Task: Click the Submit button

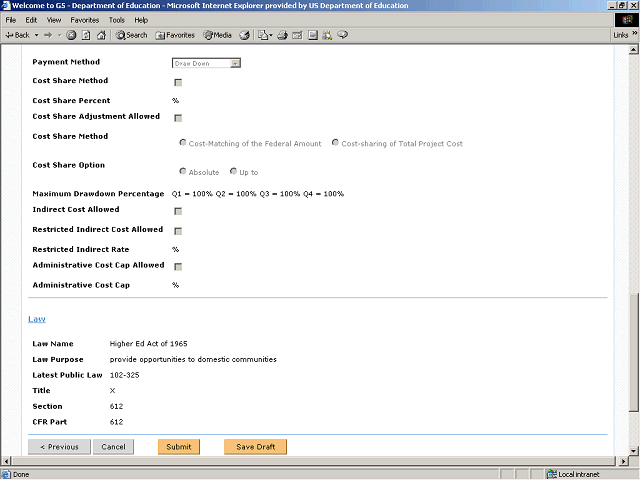Action: tap(179, 447)
